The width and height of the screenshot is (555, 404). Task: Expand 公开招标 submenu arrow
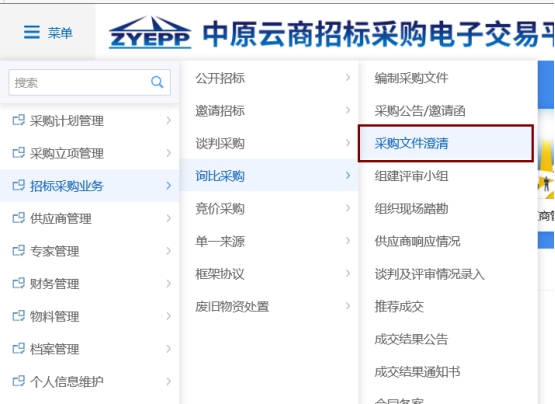tap(348, 78)
